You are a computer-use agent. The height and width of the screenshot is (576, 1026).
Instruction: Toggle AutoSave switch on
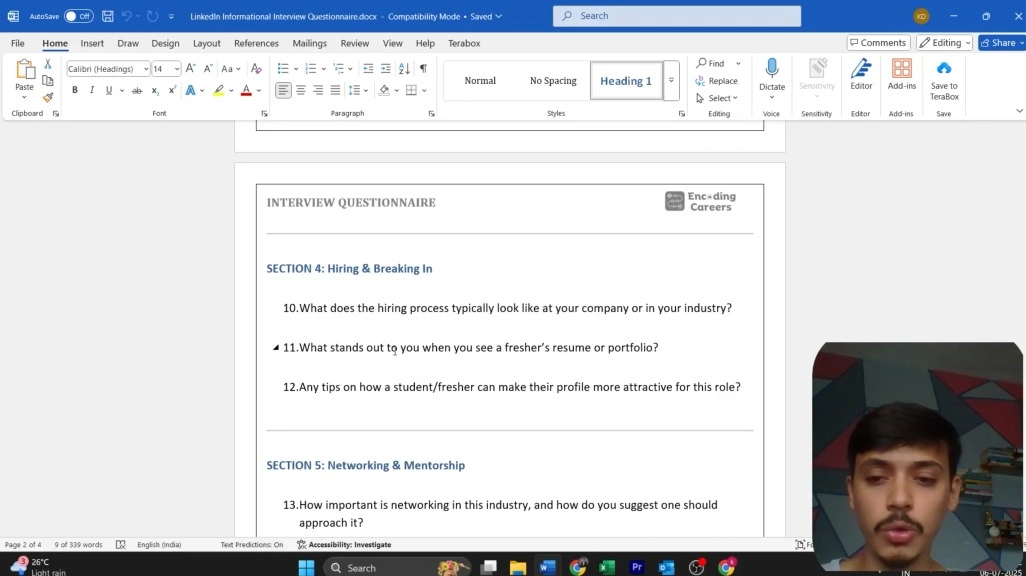[x=79, y=16]
